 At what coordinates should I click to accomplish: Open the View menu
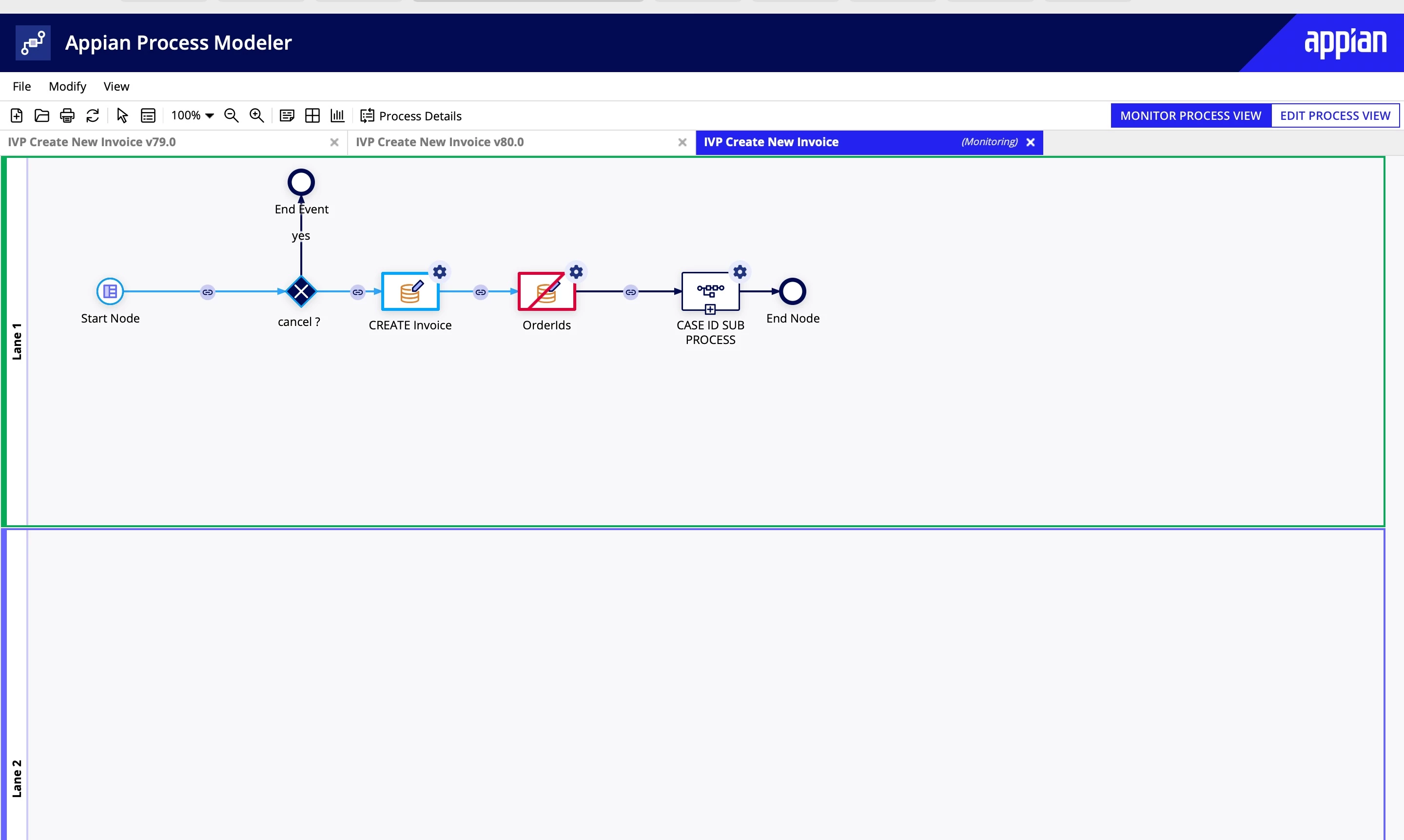(116, 86)
